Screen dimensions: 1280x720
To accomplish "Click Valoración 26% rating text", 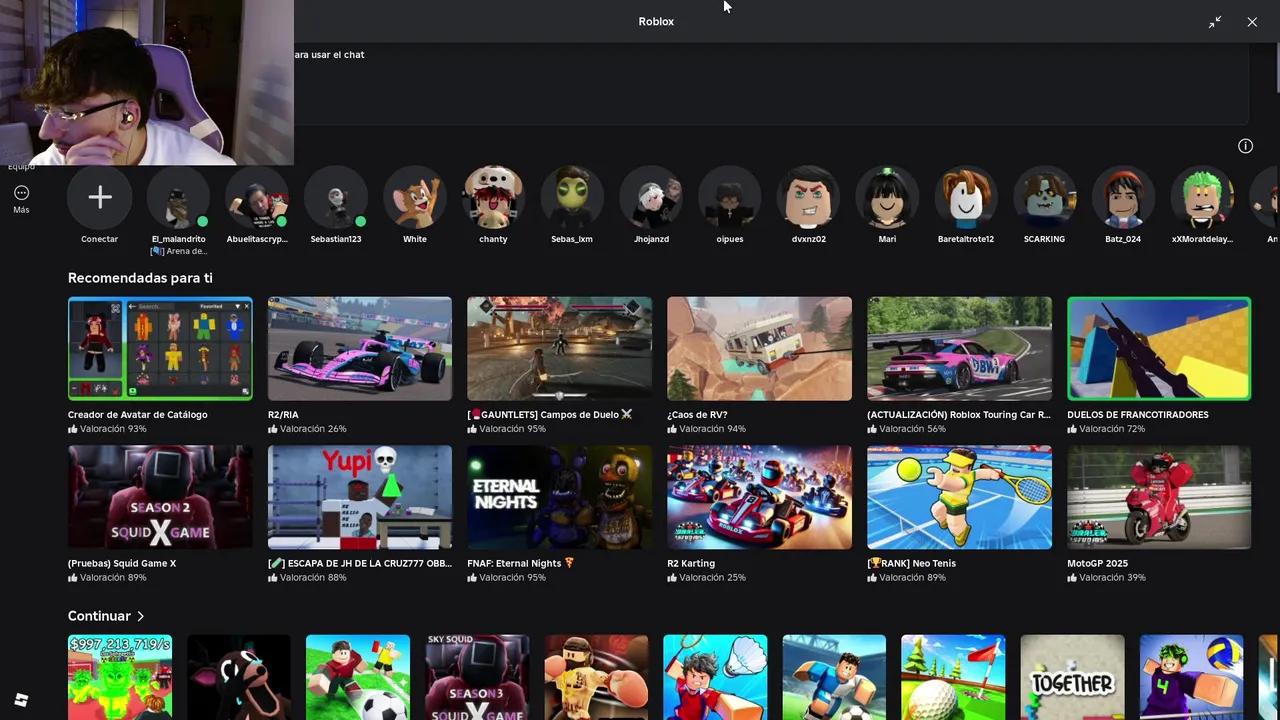I will pyautogui.click(x=313, y=429).
